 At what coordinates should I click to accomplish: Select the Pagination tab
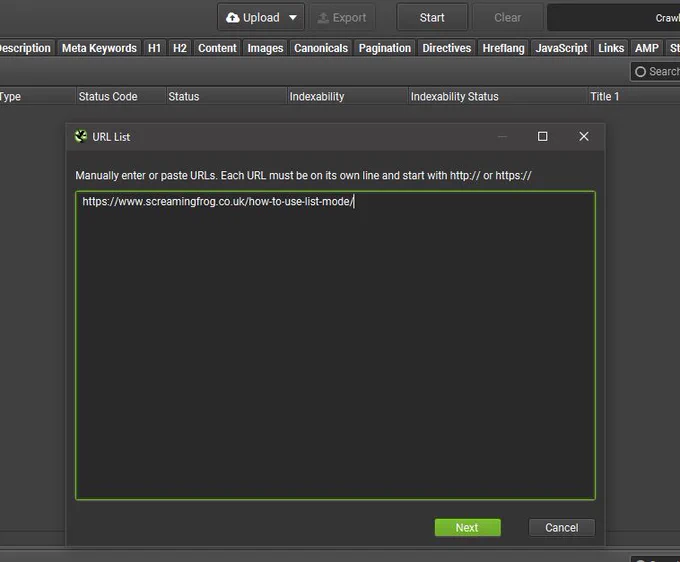(x=385, y=48)
